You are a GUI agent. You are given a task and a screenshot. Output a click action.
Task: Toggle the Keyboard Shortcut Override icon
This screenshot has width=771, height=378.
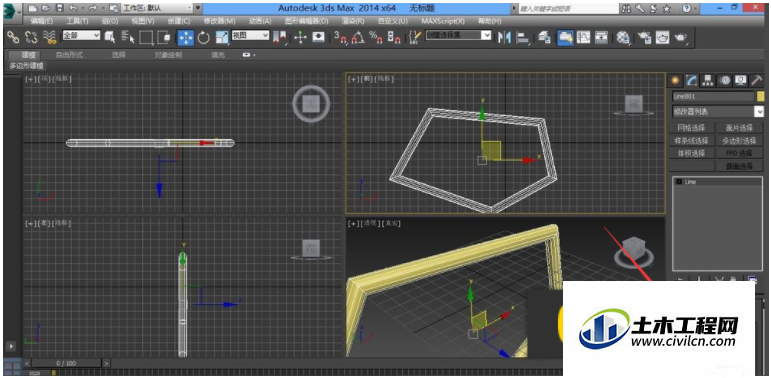coord(319,37)
